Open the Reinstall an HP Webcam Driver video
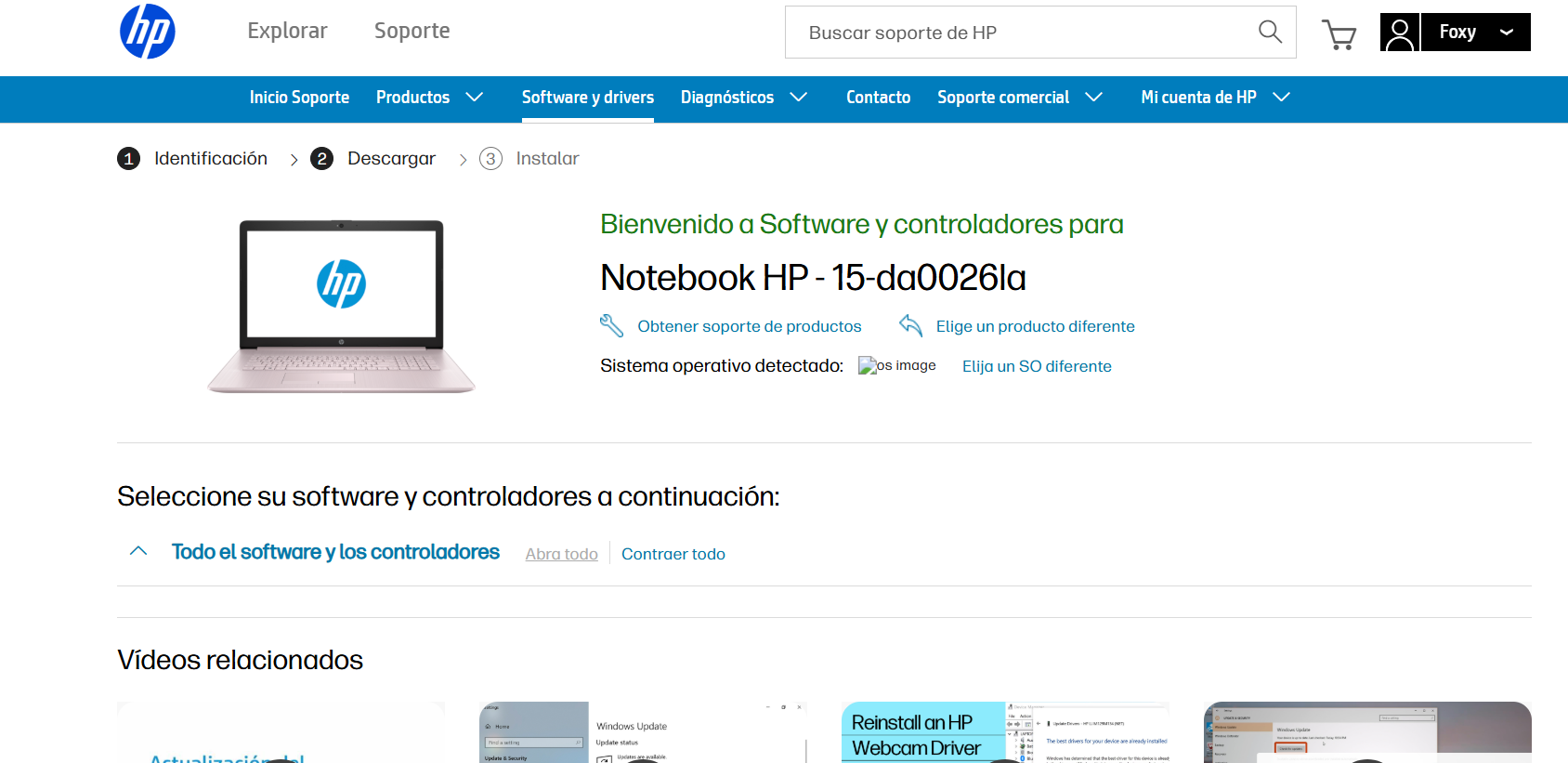The height and width of the screenshot is (763, 1568). 1005,732
